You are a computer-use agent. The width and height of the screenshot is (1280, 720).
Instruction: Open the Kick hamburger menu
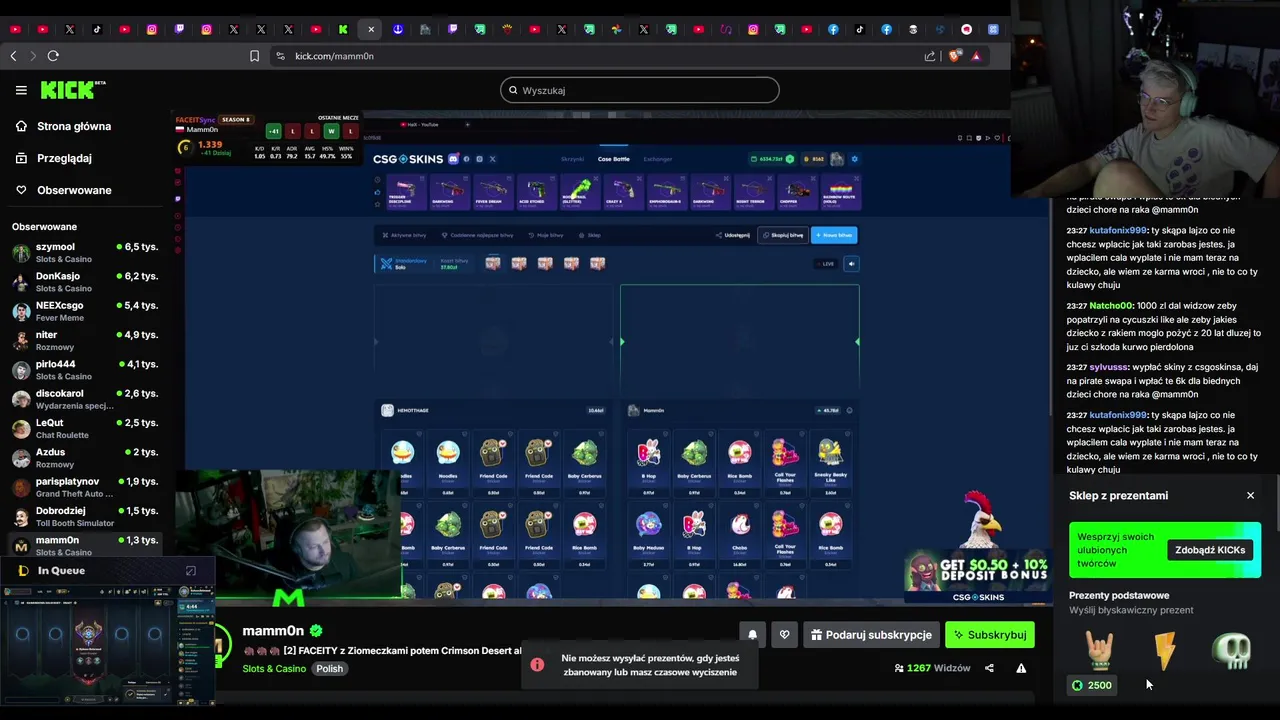pos(21,90)
